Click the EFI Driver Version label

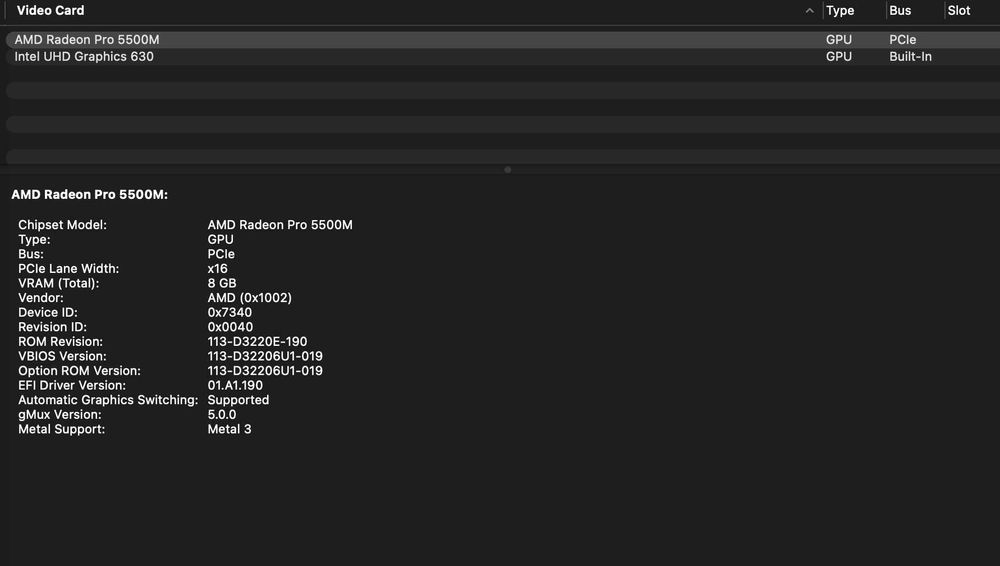pos(72,386)
